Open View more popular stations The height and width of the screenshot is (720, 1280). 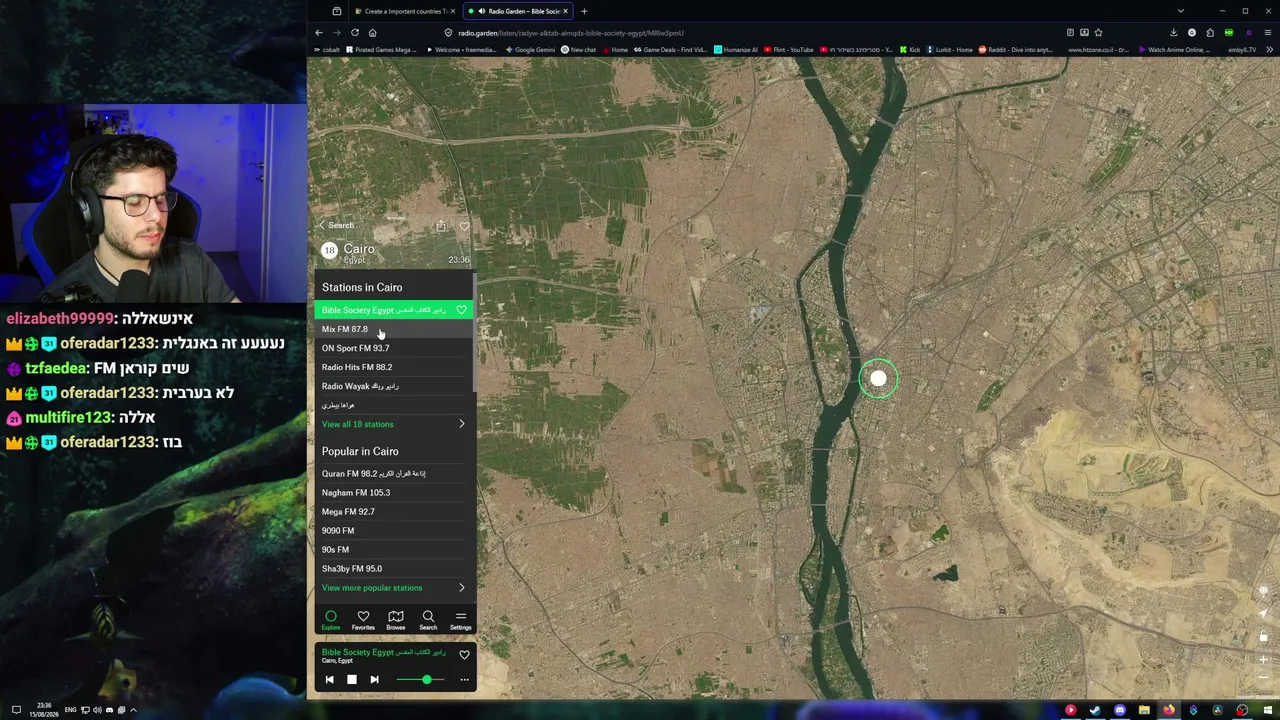tap(372, 588)
